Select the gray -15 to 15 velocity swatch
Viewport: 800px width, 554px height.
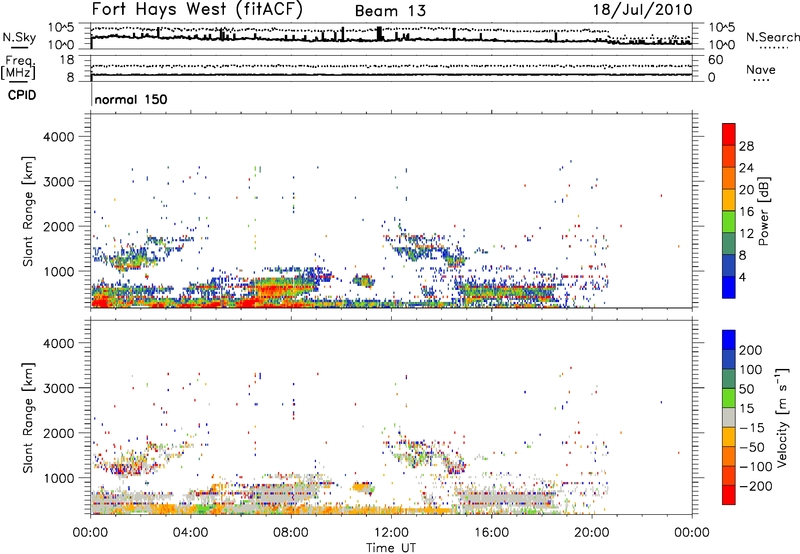click(729, 417)
